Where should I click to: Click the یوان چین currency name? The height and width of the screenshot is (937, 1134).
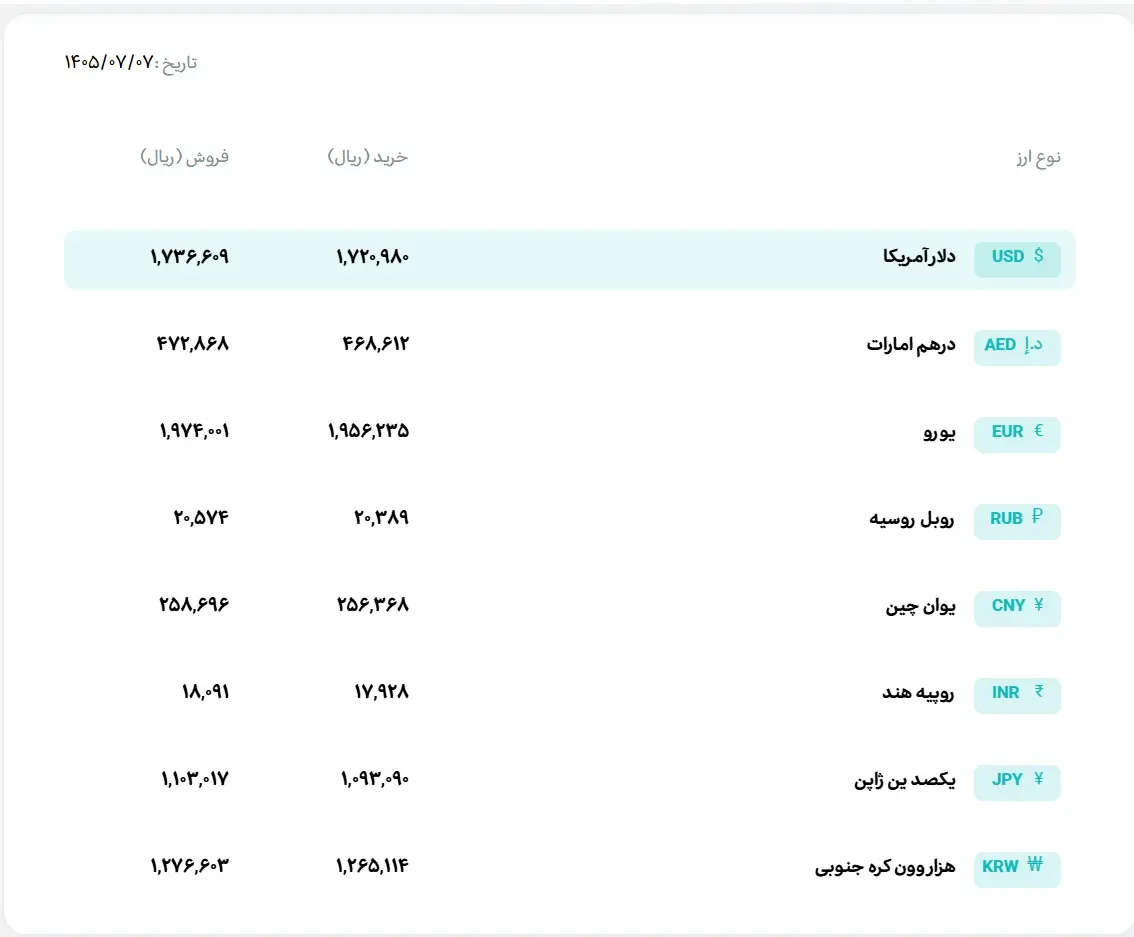(920, 606)
